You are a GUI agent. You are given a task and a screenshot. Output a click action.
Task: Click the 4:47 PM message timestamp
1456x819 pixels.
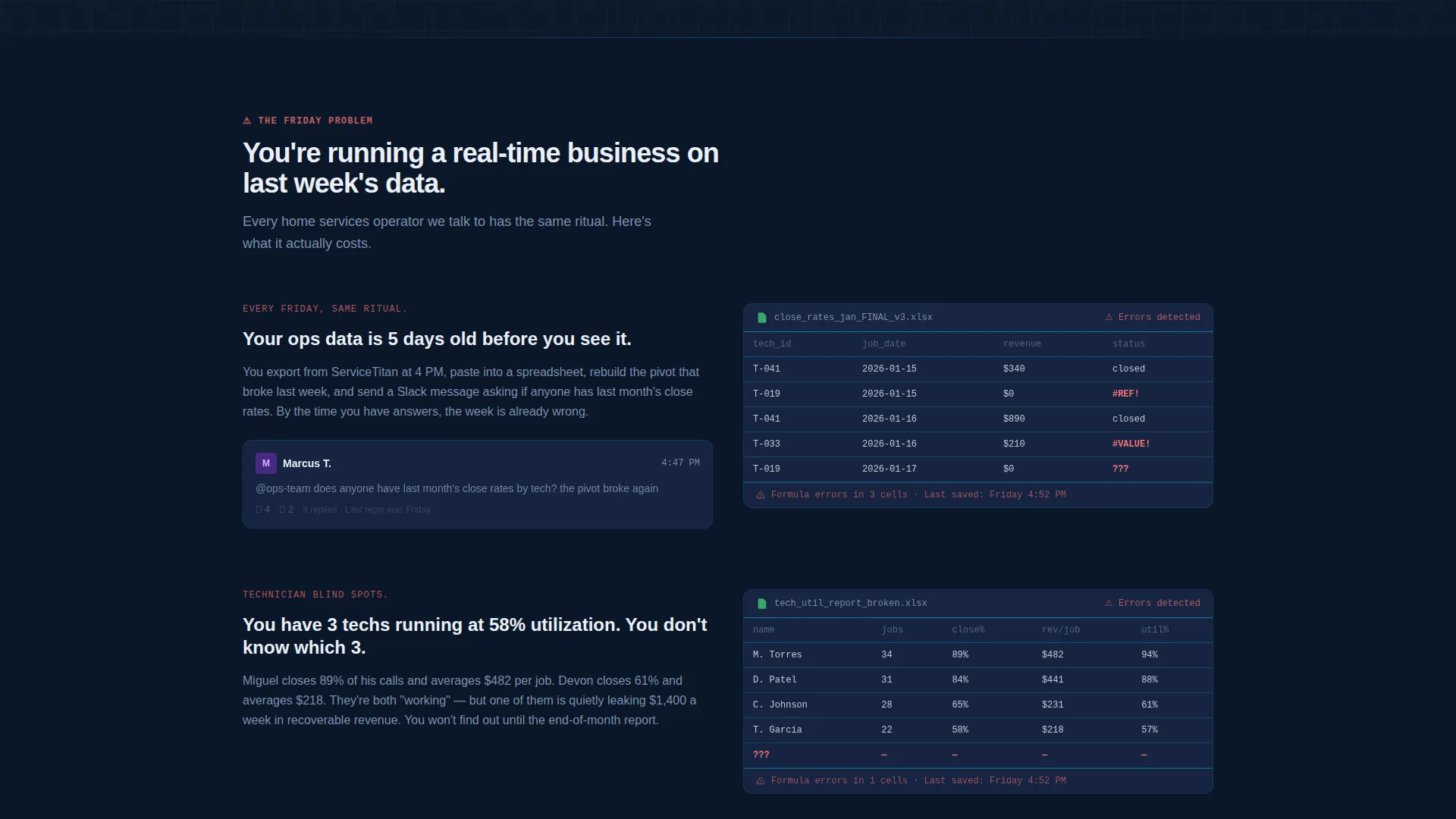point(680,463)
